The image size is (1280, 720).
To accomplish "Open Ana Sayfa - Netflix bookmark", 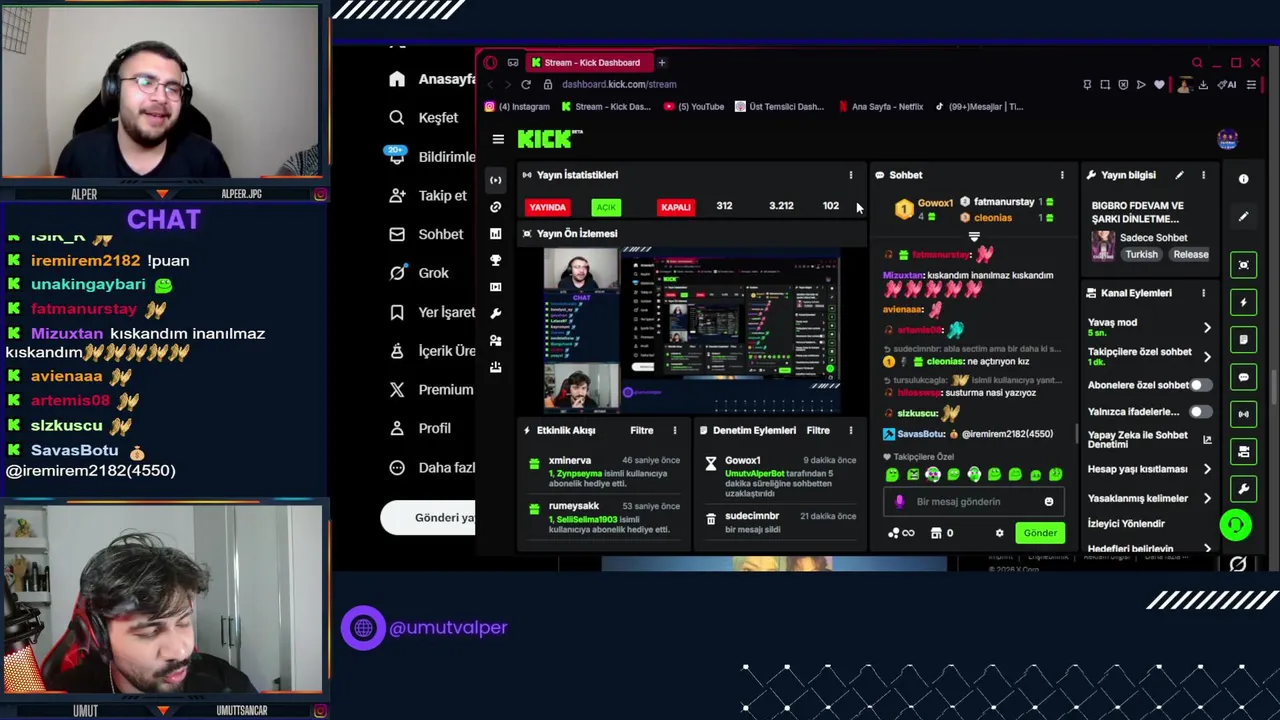I will pos(881,107).
